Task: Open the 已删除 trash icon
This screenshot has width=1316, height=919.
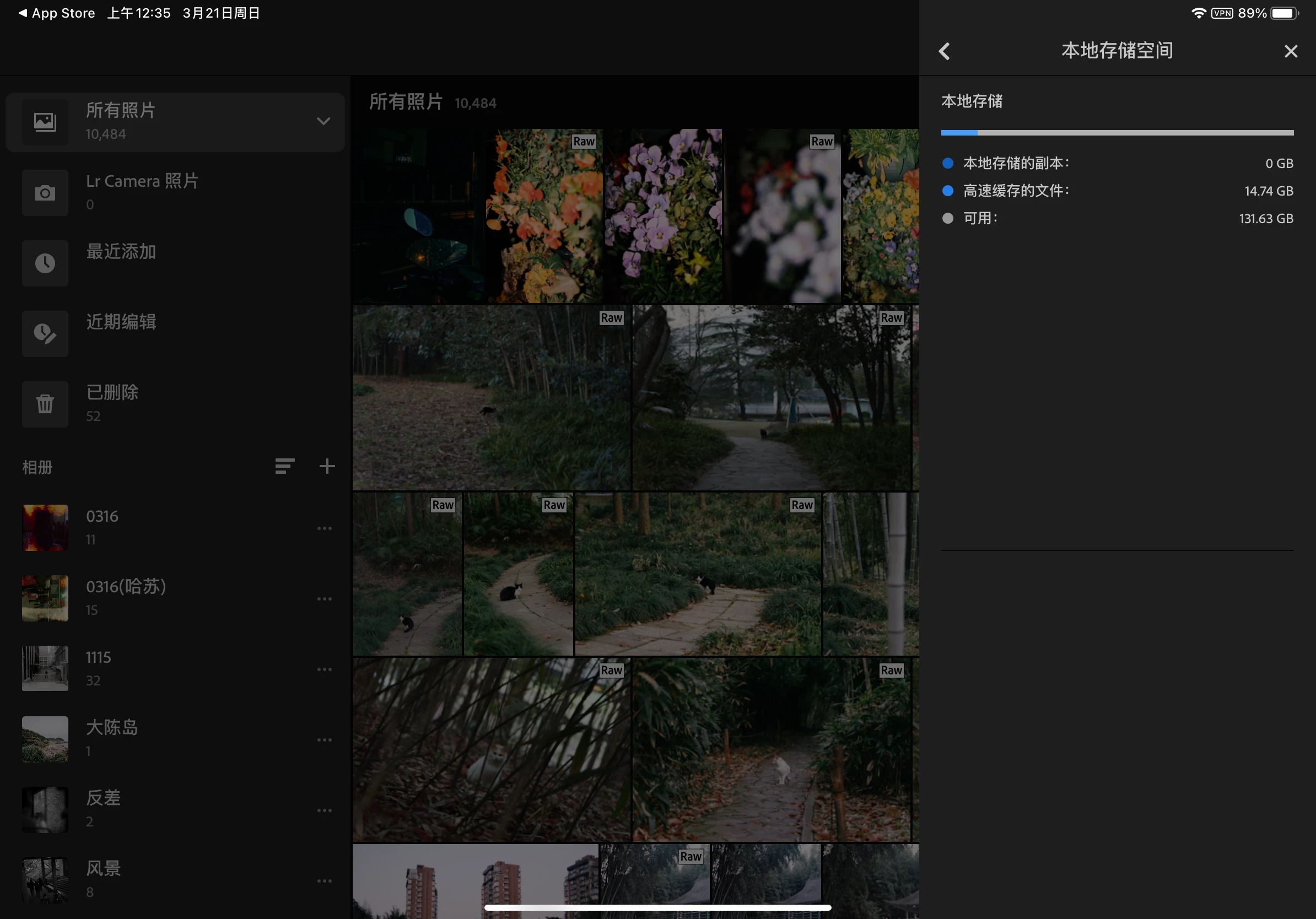Action: click(x=45, y=404)
